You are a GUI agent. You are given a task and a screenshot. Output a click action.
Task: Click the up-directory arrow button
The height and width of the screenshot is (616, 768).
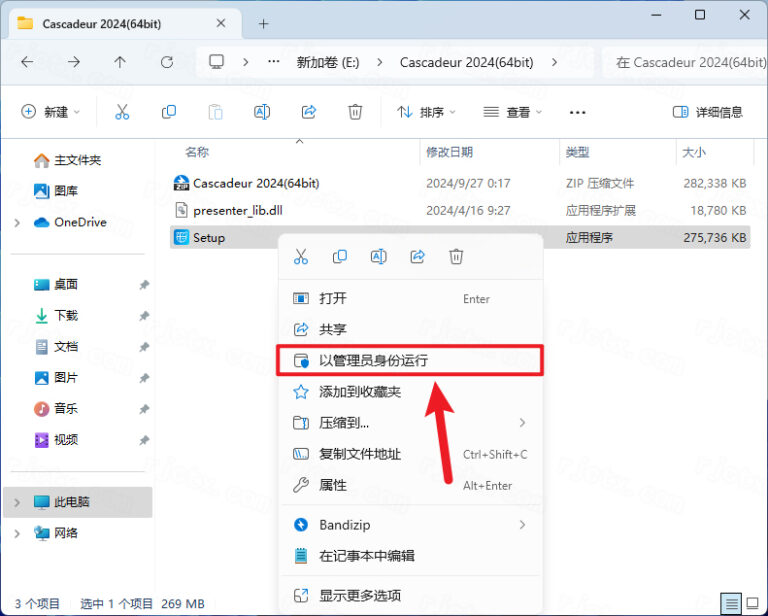(120, 62)
